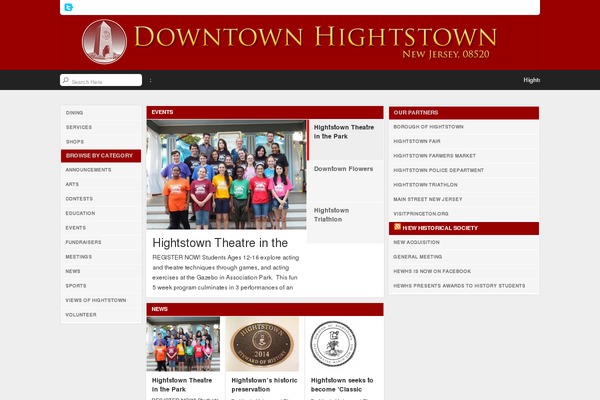Open HEWHS Is Now on Facebook item

pos(432,272)
